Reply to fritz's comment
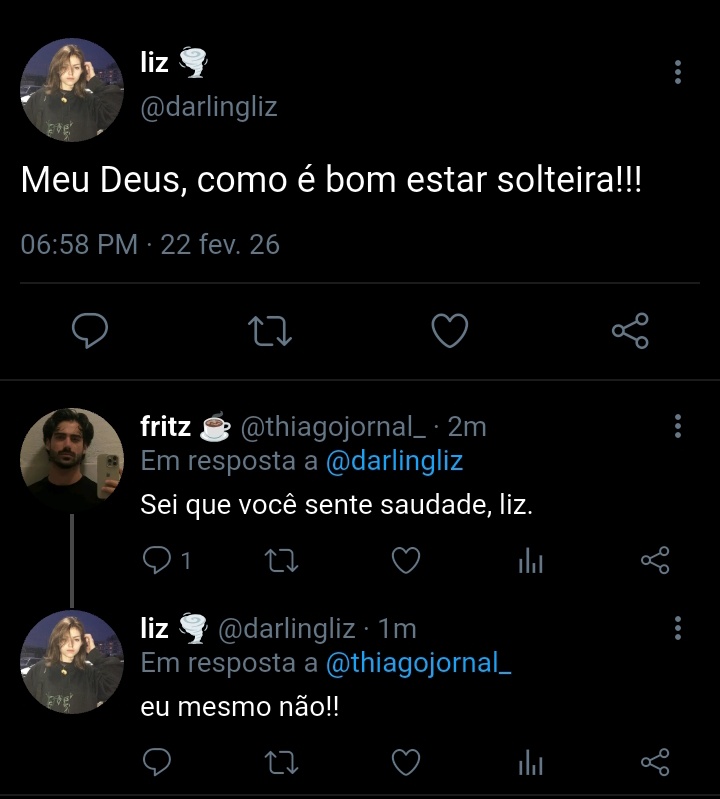This screenshot has width=720, height=799. tap(157, 562)
